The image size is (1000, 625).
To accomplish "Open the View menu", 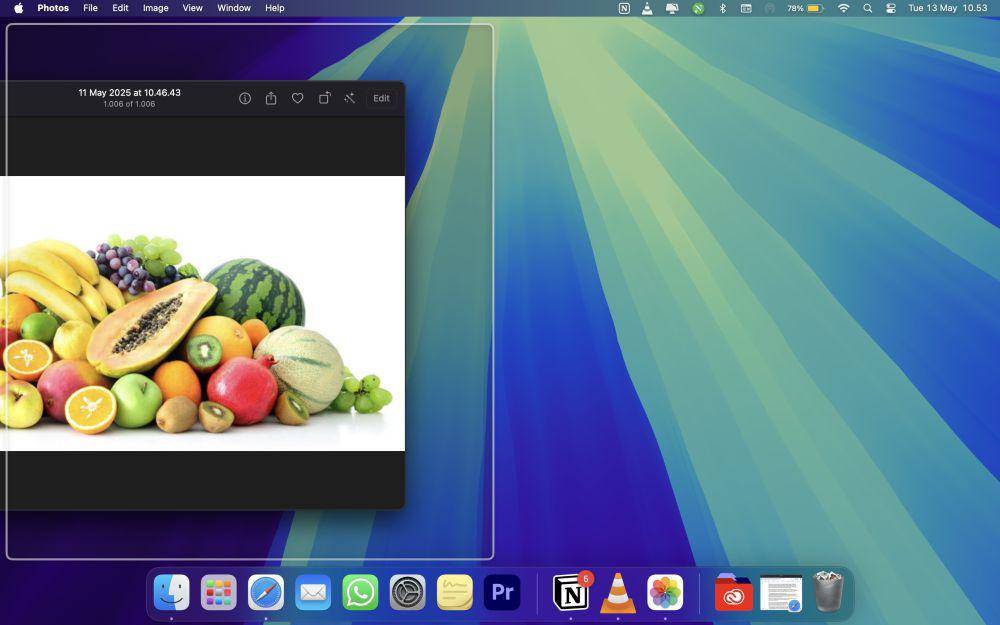I will click(193, 8).
